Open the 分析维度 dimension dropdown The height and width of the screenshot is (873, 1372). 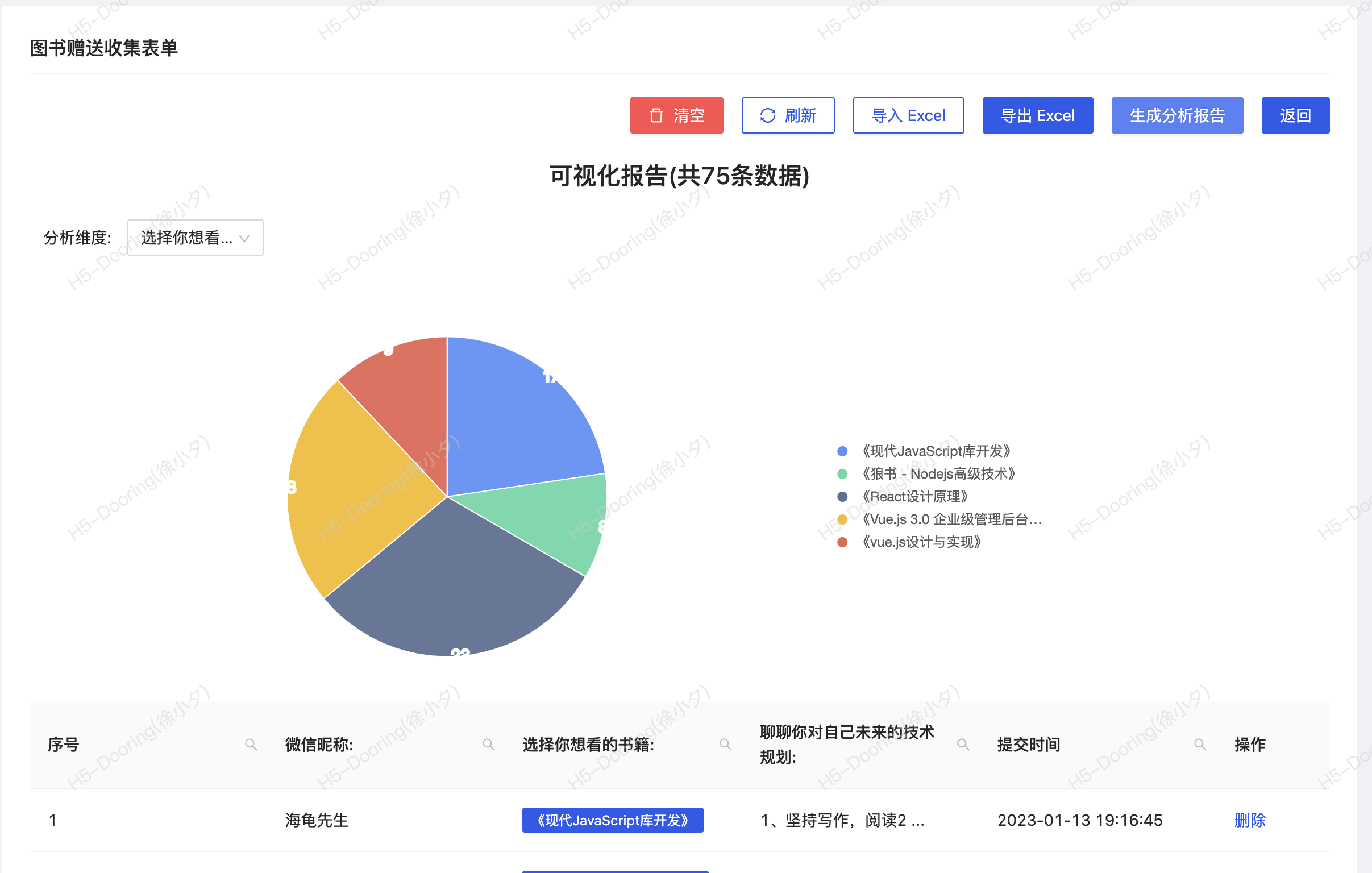196,238
